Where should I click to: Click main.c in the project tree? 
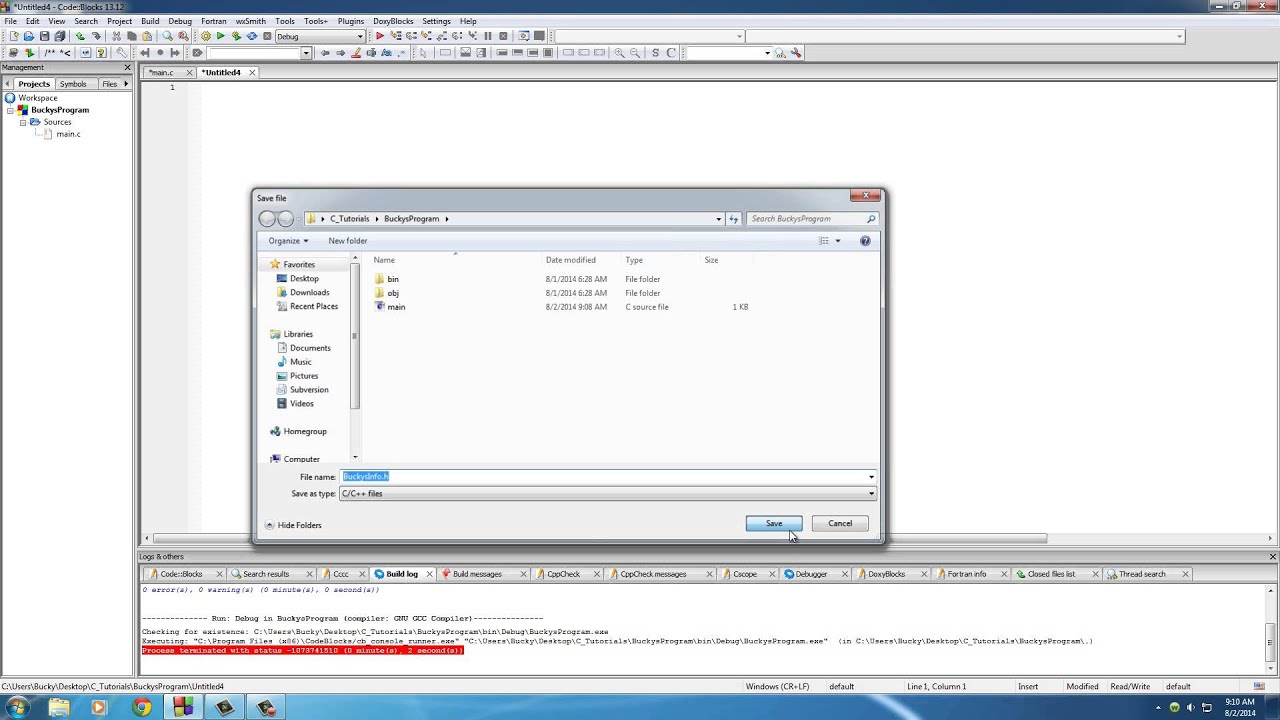pos(68,134)
